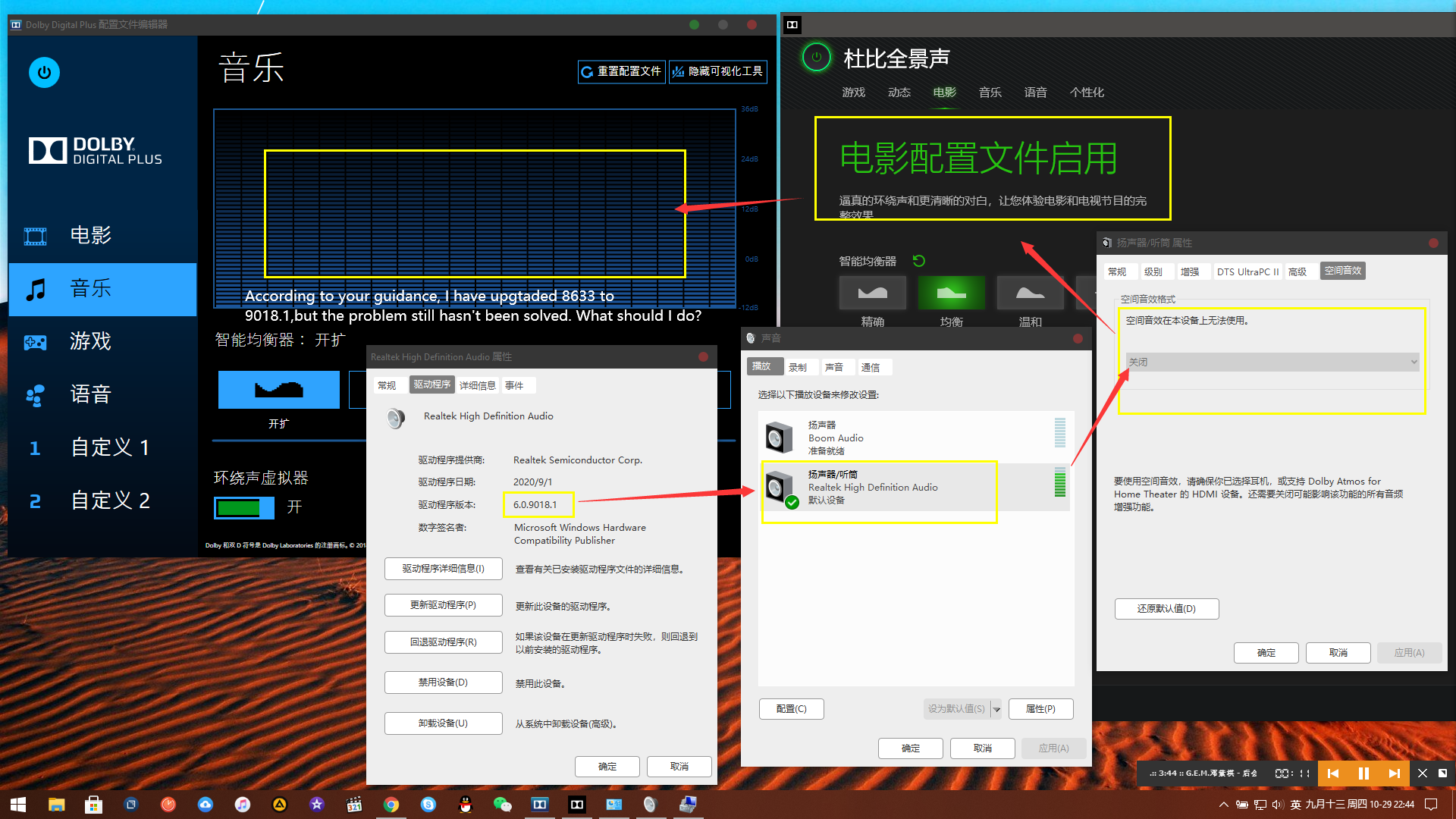Viewport: 1456px width, 819px height.
Task: Expand the 设为默认值(S) dropdown arrow
Action: tap(996, 709)
